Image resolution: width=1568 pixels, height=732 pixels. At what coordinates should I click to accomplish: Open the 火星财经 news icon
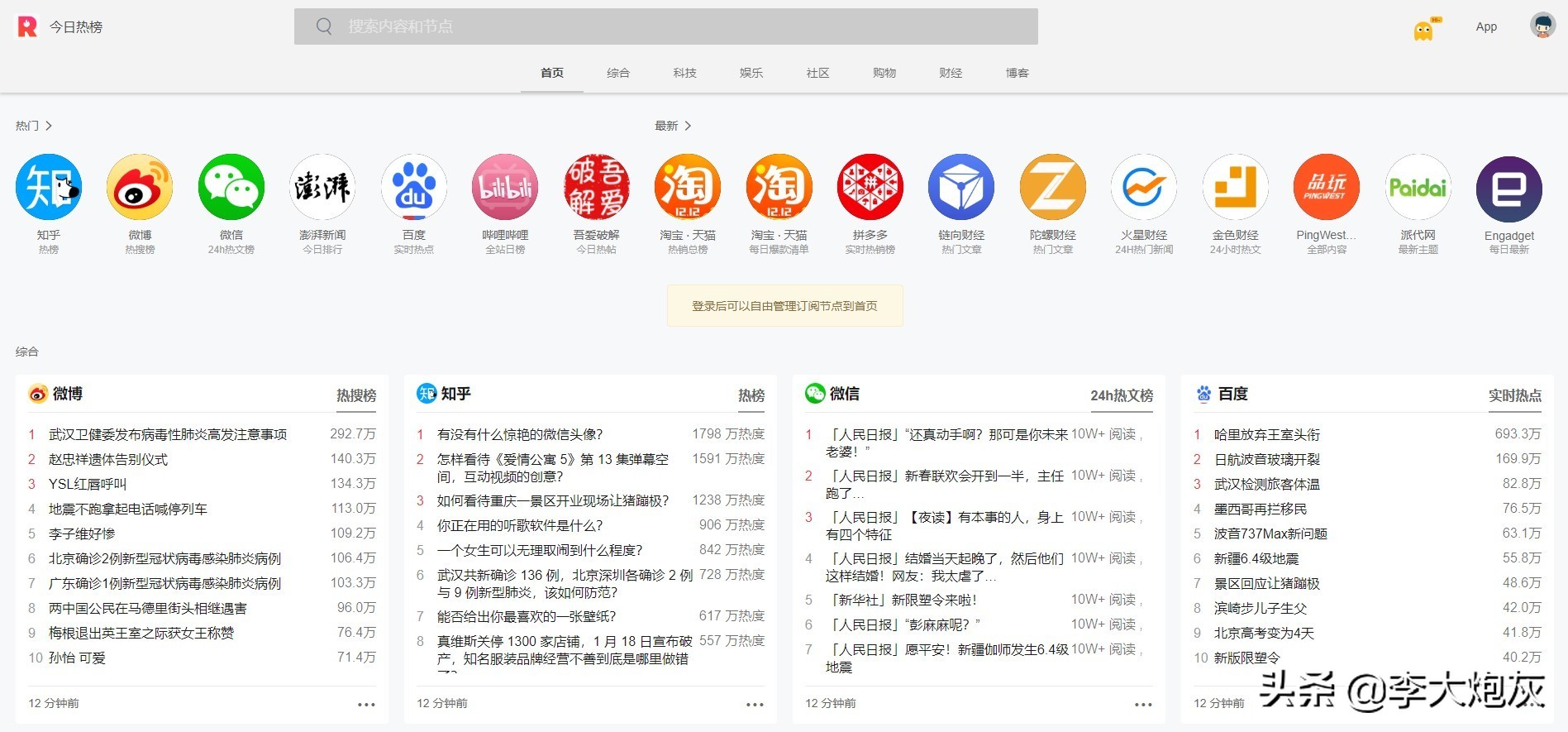tap(1144, 187)
